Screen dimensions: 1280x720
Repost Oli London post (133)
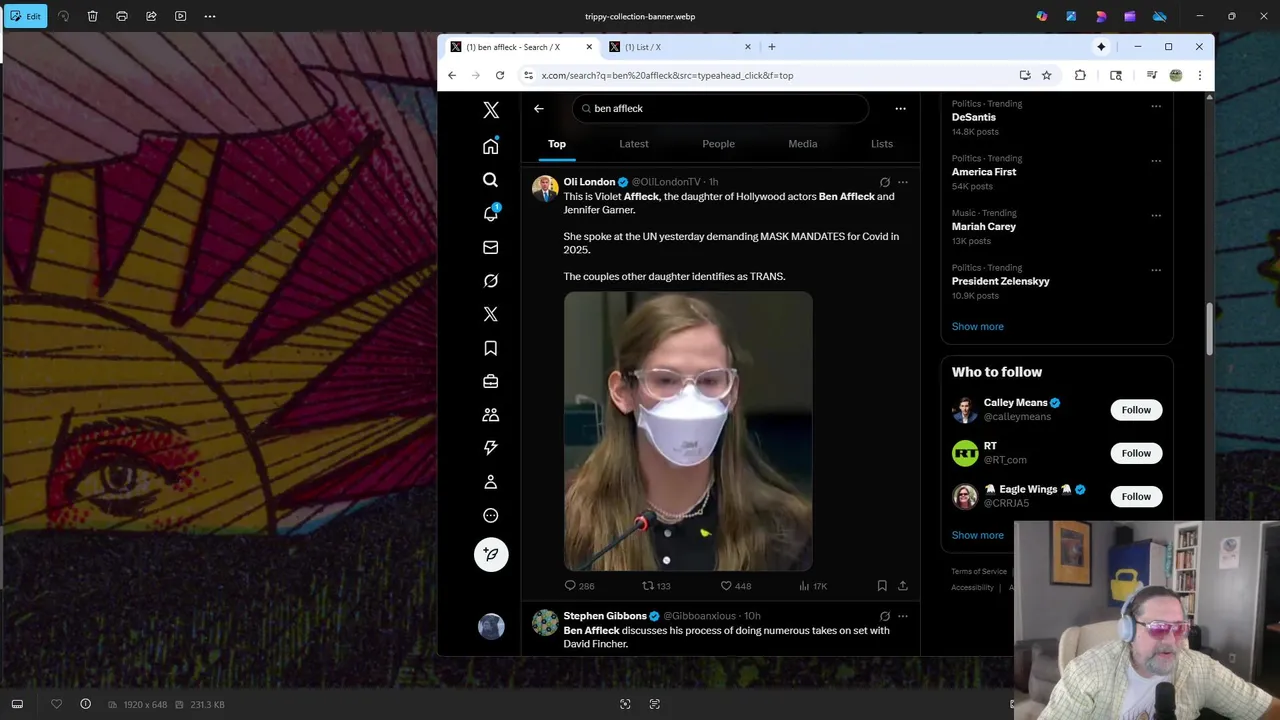656,586
